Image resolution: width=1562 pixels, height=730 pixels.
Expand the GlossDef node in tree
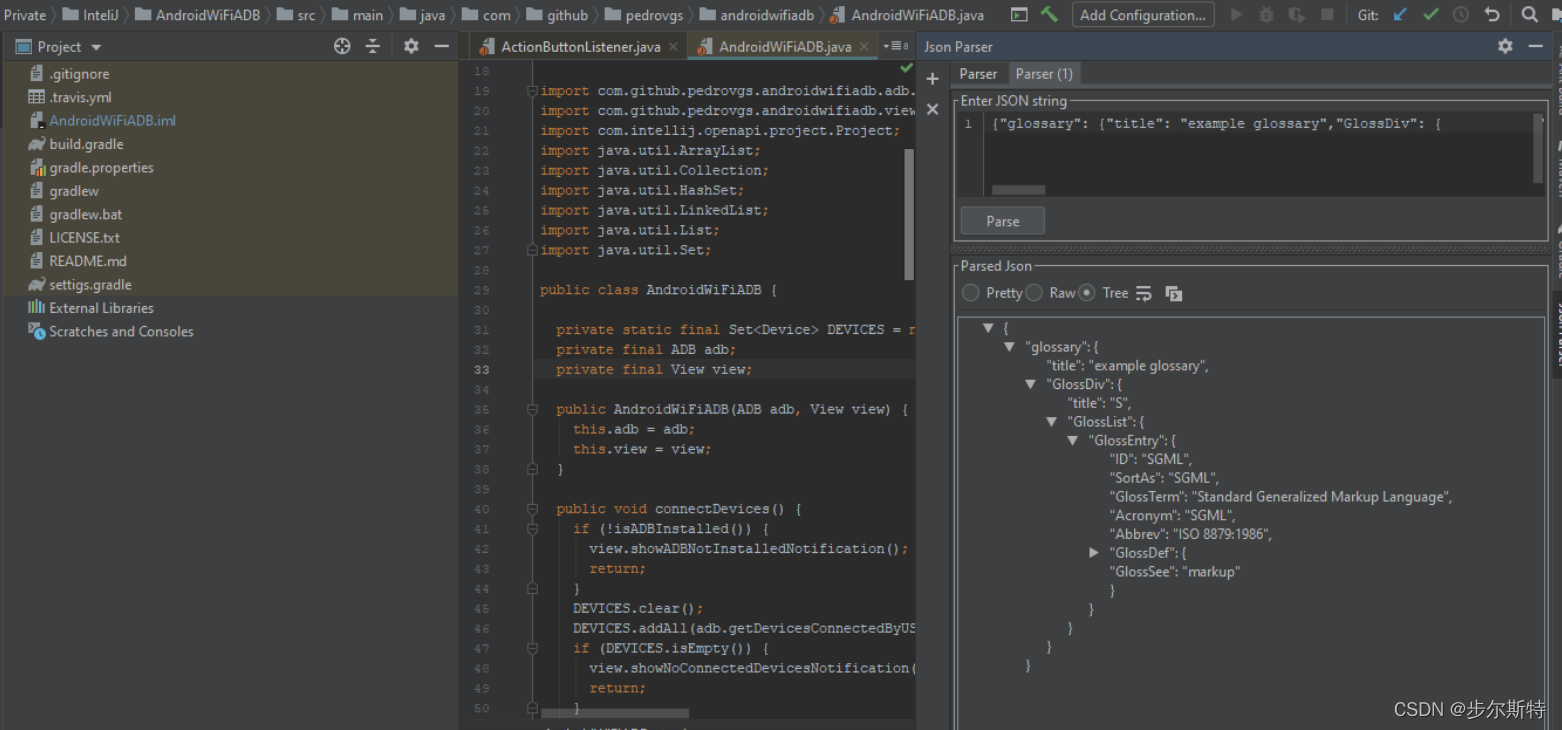tap(1095, 552)
